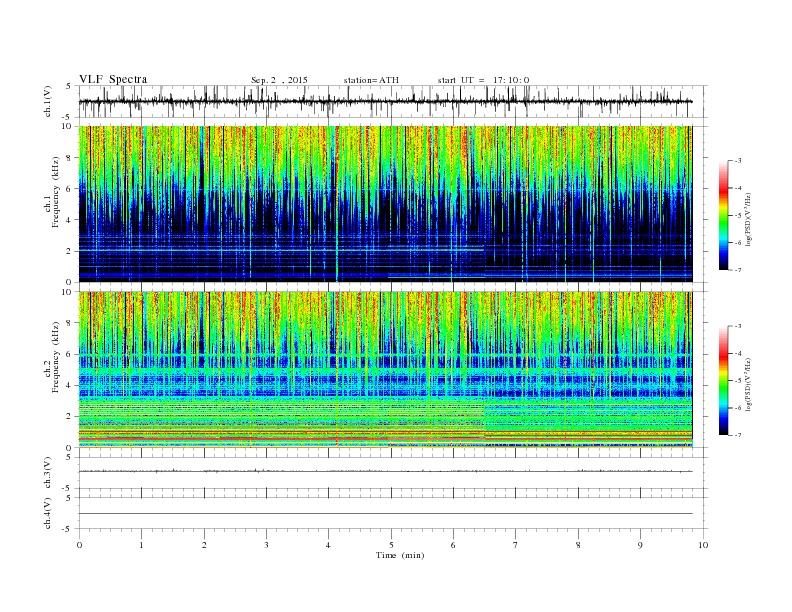
Task: Select the "Time (min)" axis title
Action: (400, 555)
